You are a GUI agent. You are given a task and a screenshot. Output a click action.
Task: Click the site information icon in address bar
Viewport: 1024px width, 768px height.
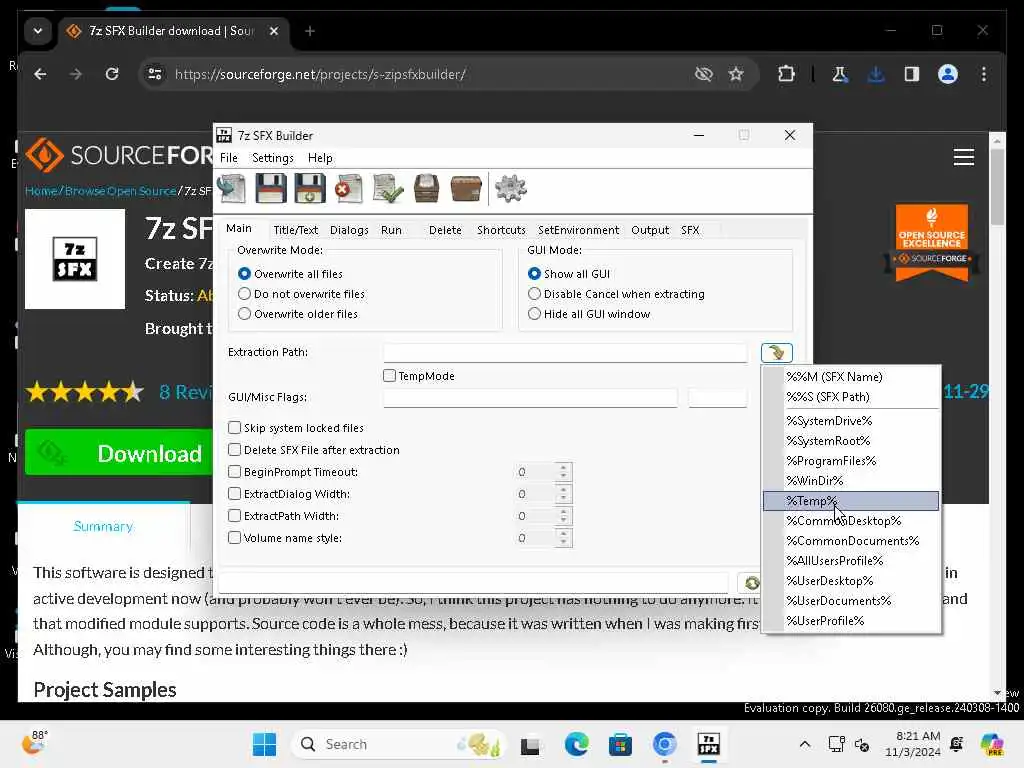click(155, 74)
